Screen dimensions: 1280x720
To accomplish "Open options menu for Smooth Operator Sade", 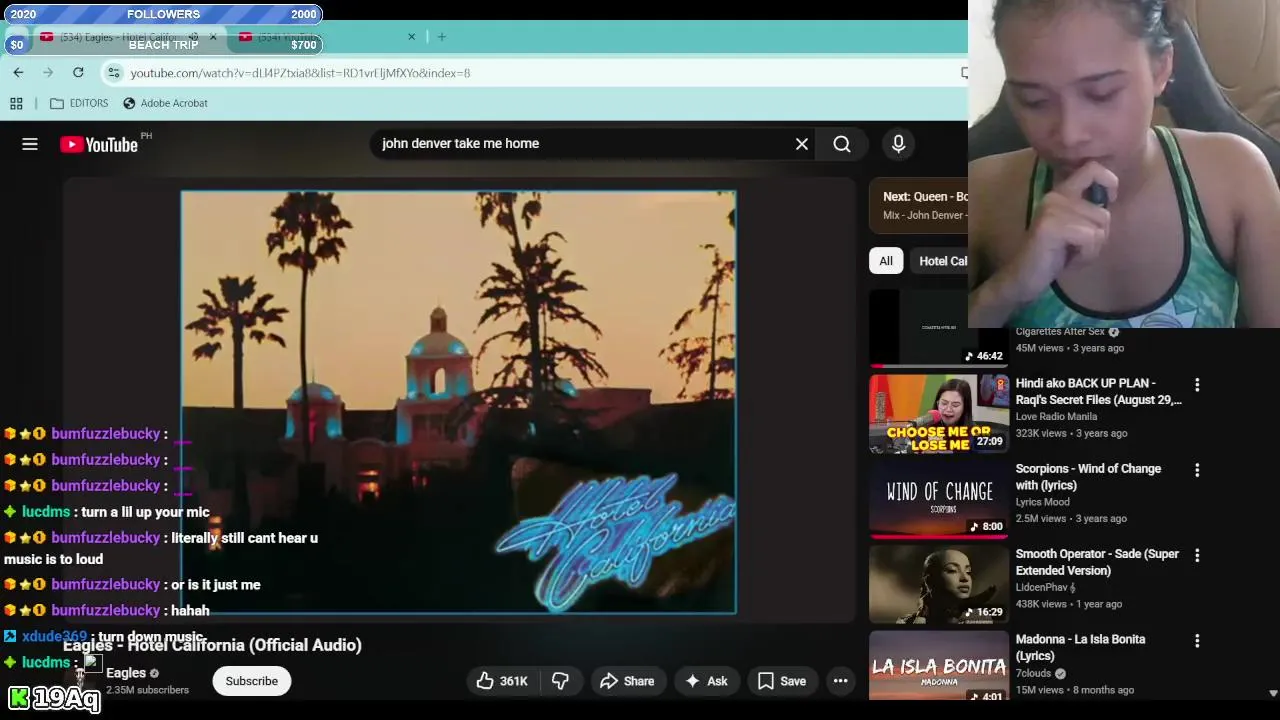I will click(x=1197, y=555).
